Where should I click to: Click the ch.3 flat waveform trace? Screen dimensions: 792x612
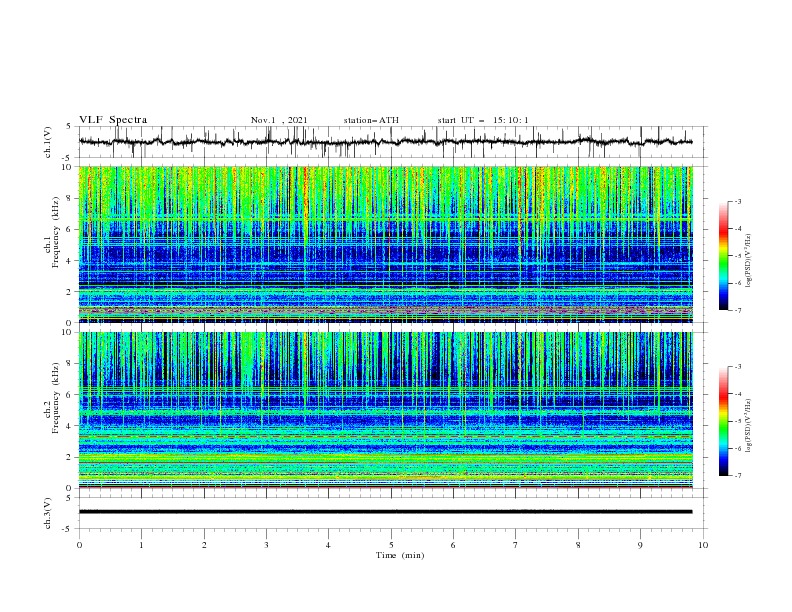[385, 512]
